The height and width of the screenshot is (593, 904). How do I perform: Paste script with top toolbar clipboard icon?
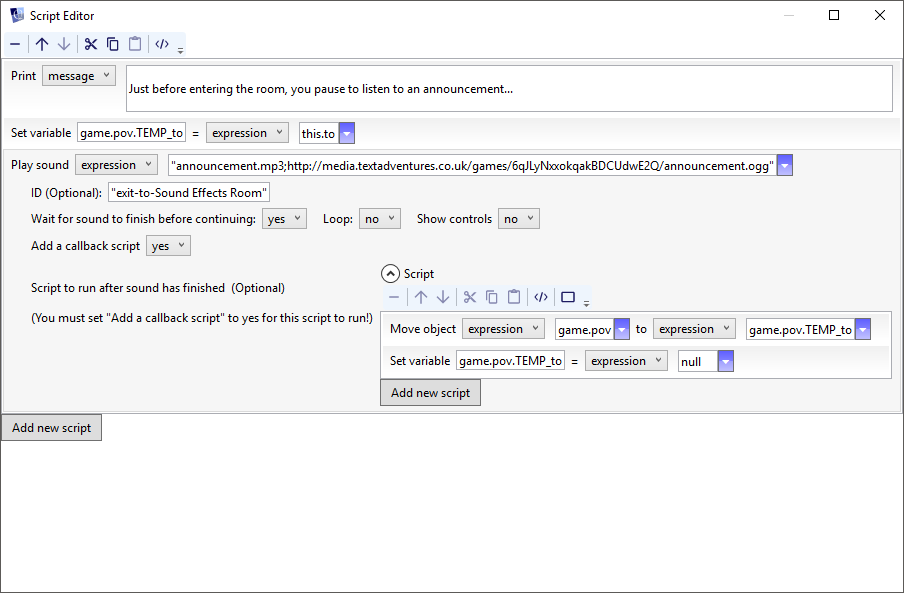pos(135,44)
